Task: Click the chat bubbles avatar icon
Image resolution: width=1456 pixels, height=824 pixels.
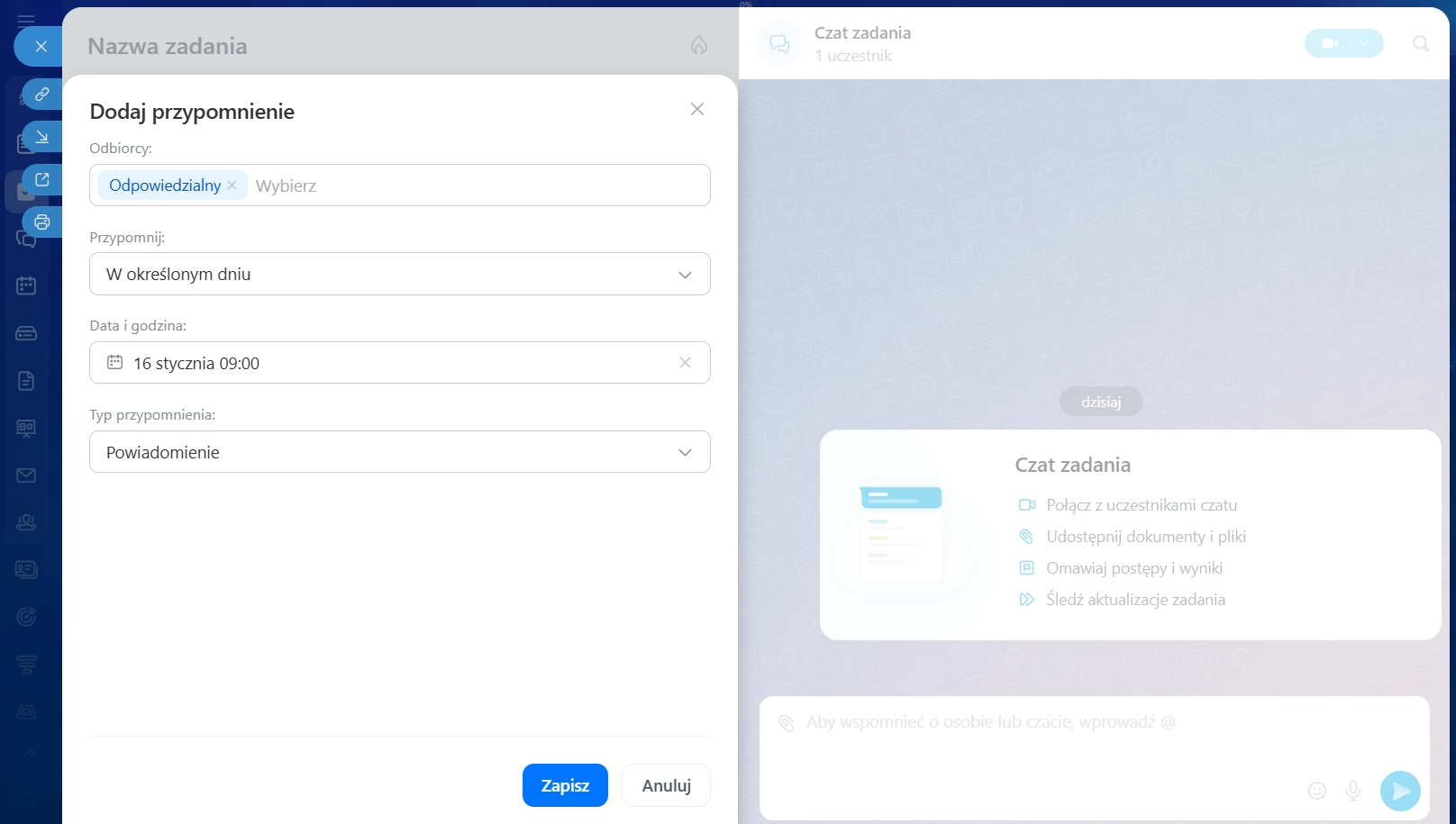Action: pyautogui.click(x=779, y=43)
